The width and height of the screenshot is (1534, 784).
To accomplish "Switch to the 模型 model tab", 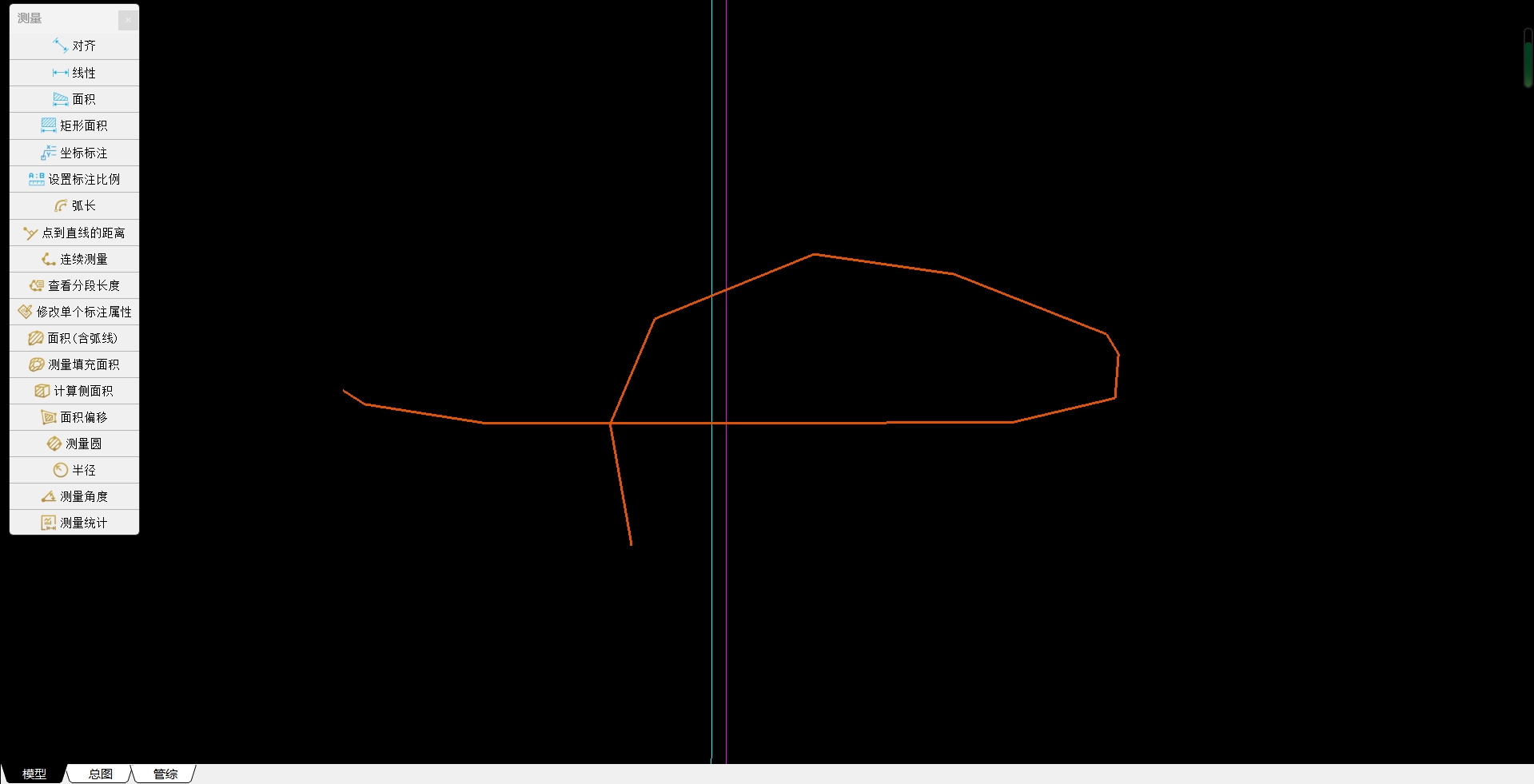I will tap(34, 774).
